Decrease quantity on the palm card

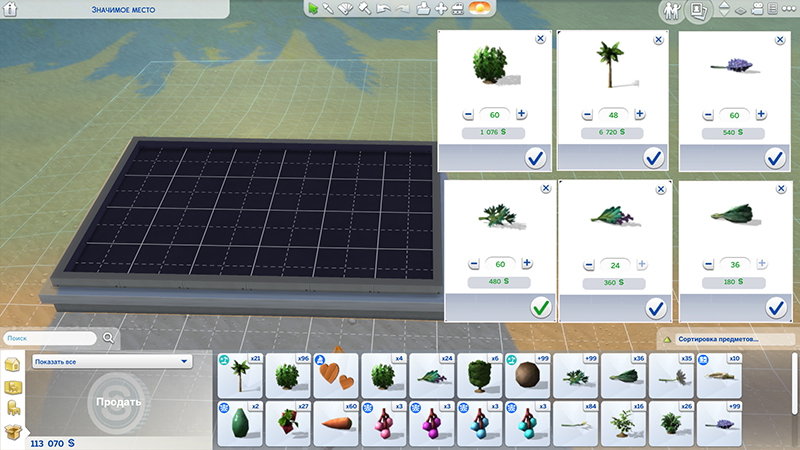[x=587, y=115]
